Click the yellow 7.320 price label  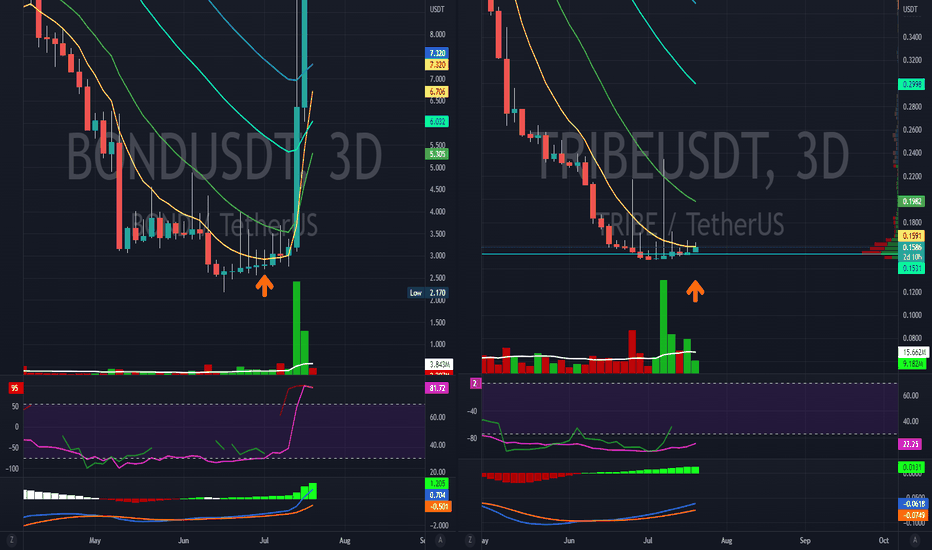coord(437,64)
